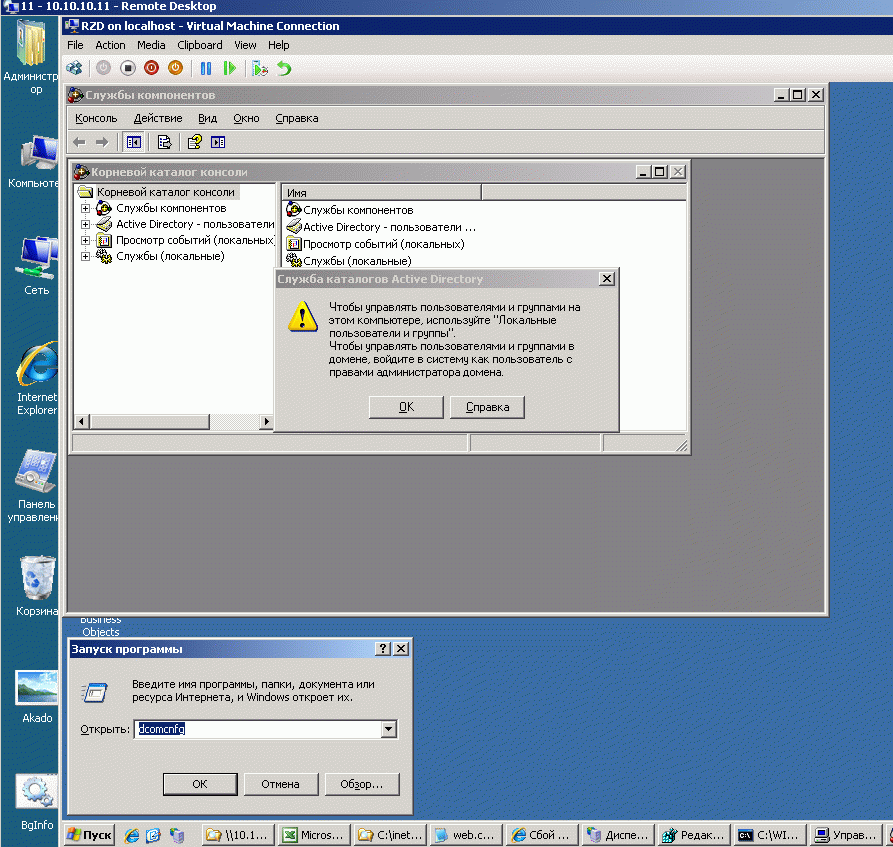Click the green Revert arrow icon
893x847 pixels.
(x=284, y=68)
